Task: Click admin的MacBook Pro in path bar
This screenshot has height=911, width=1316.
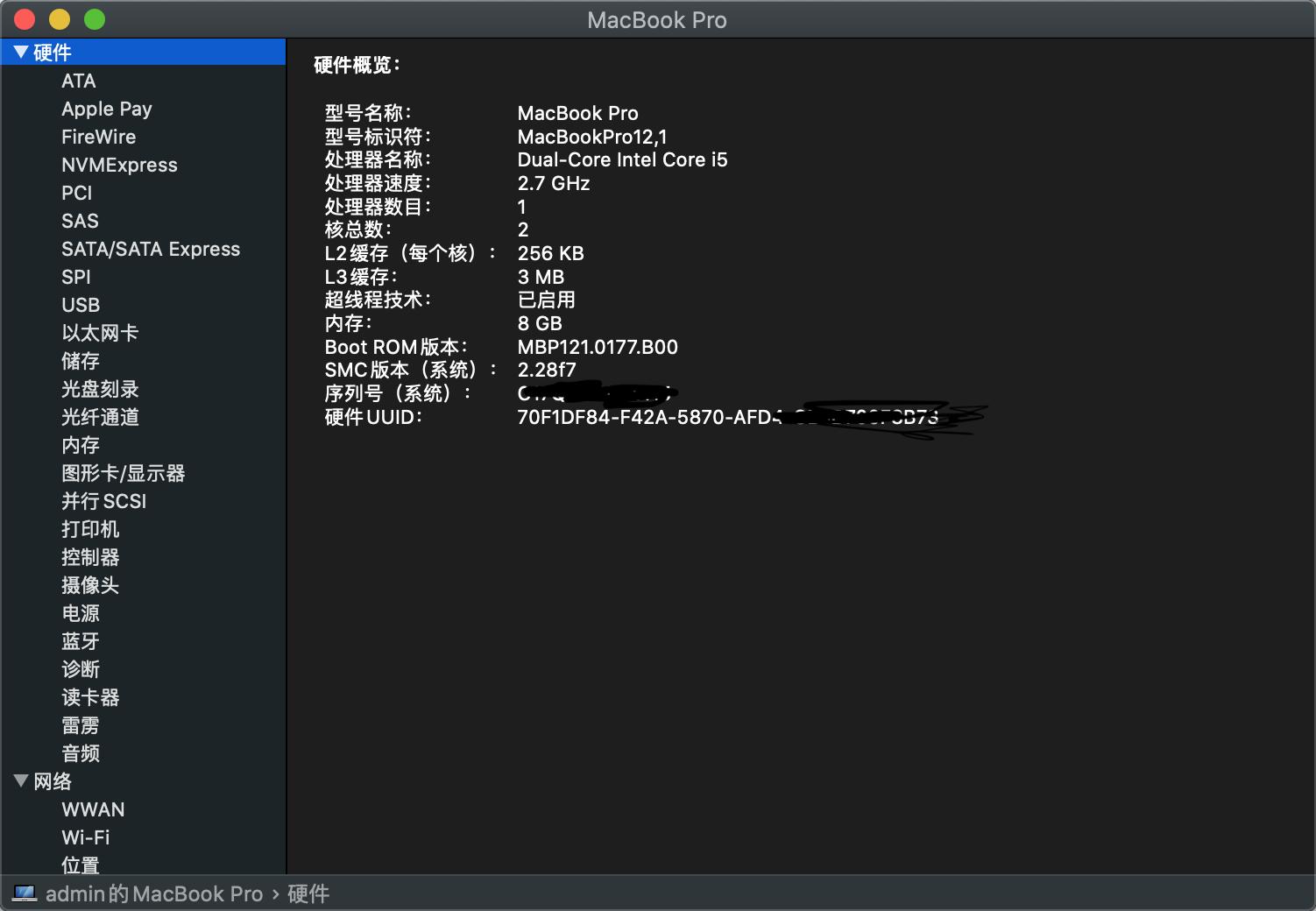Action: [x=154, y=893]
